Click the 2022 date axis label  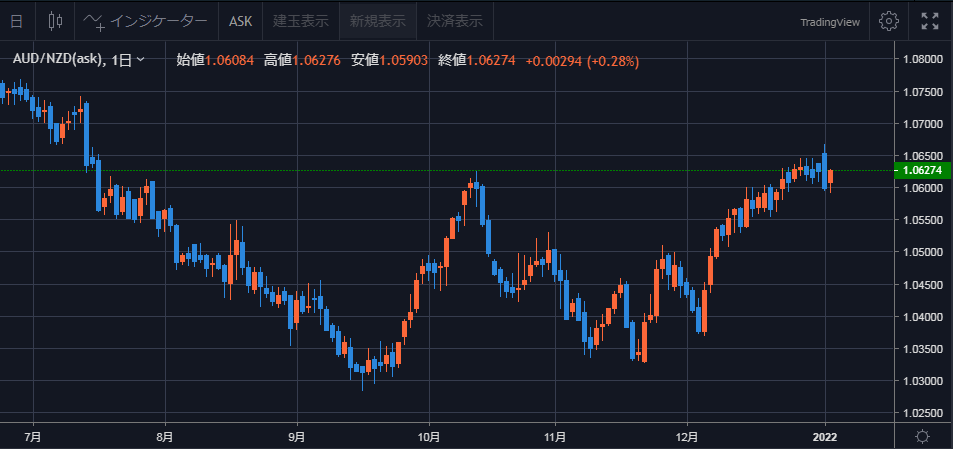coord(825,436)
